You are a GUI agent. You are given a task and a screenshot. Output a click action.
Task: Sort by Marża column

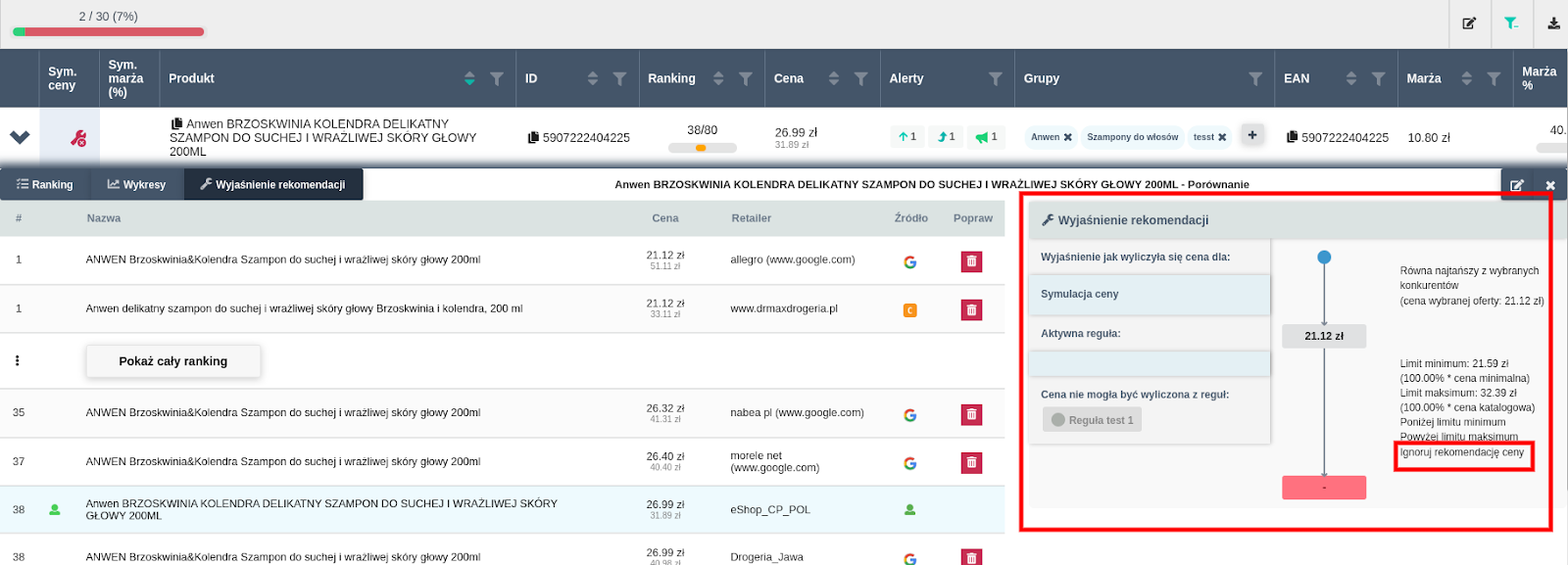tap(1467, 78)
